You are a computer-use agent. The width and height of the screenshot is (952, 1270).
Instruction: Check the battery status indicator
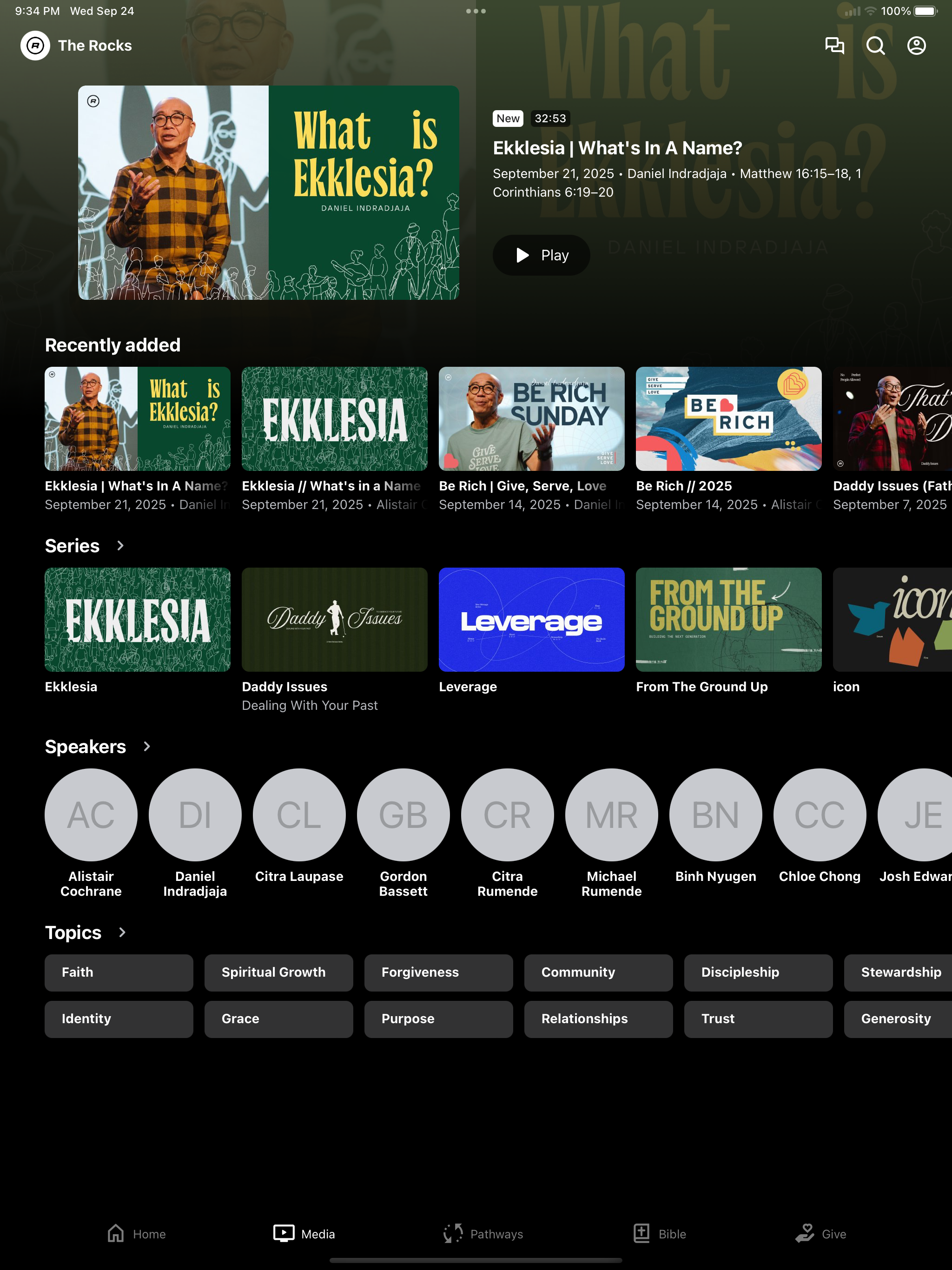point(925,11)
